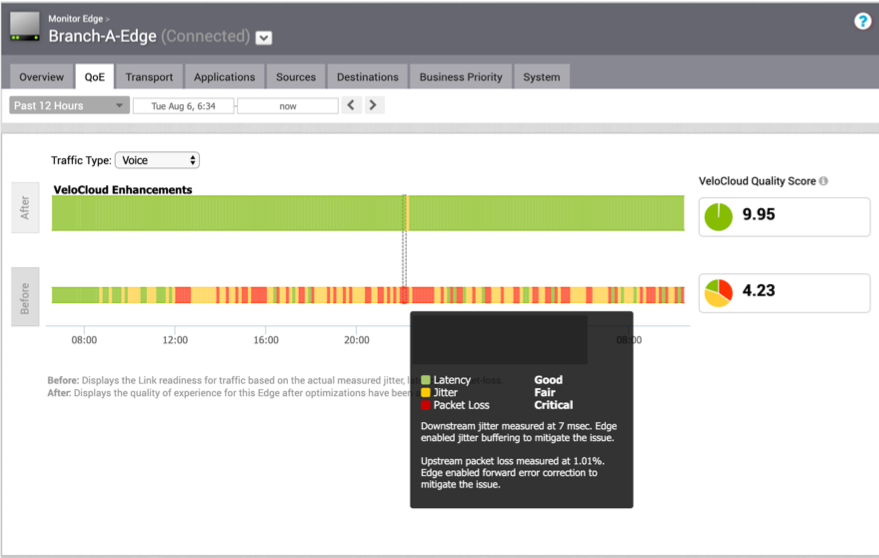
Task: Go to next time range arrow
Action: pos(373,105)
